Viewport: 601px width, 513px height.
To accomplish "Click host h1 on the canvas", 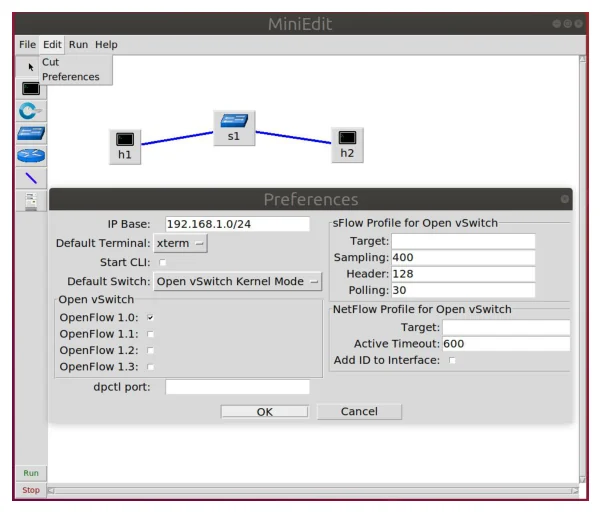I will click(x=125, y=147).
